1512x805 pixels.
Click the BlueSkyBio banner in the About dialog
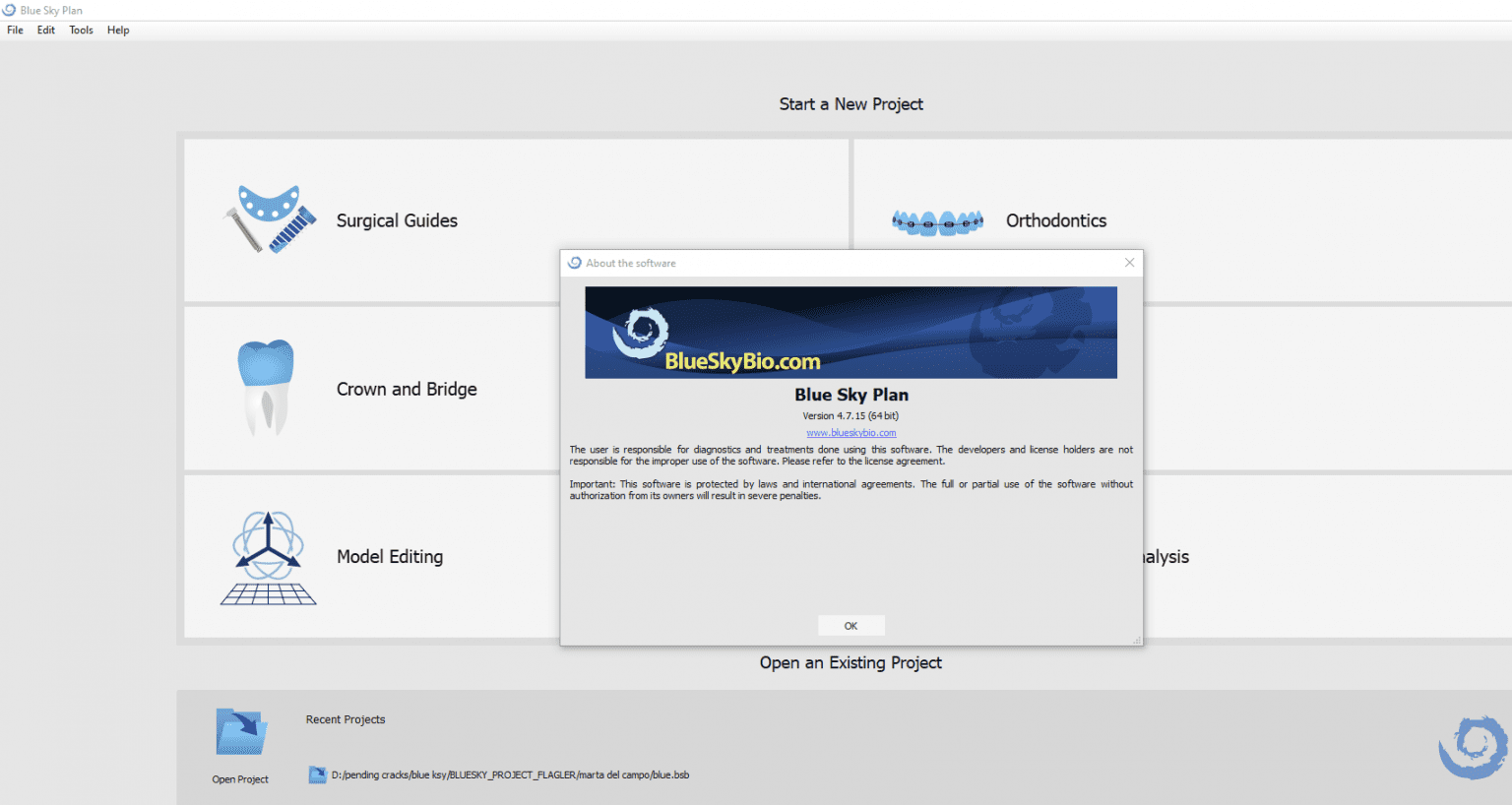850,332
